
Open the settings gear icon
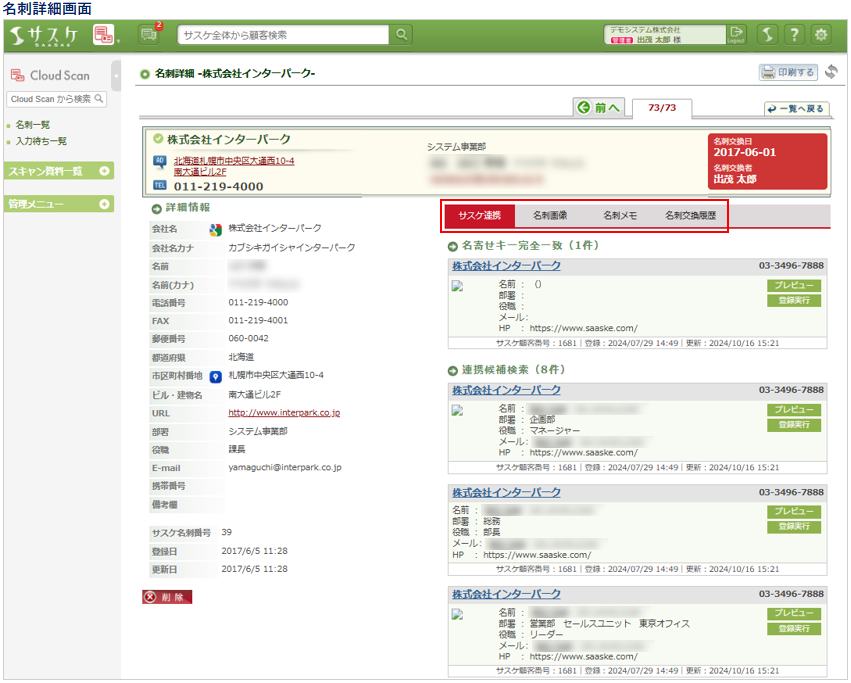(821, 35)
